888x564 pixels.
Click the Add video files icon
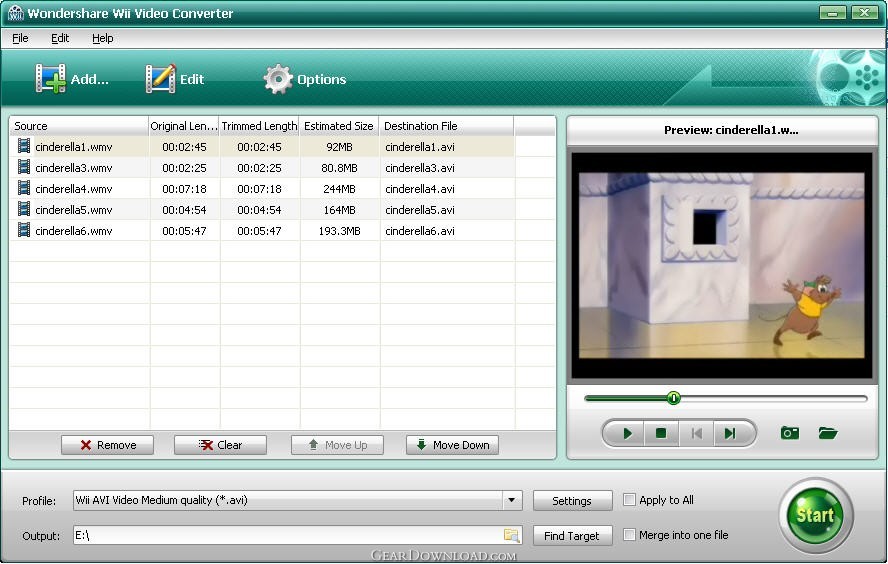pyautogui.click(x=50, y=78)
